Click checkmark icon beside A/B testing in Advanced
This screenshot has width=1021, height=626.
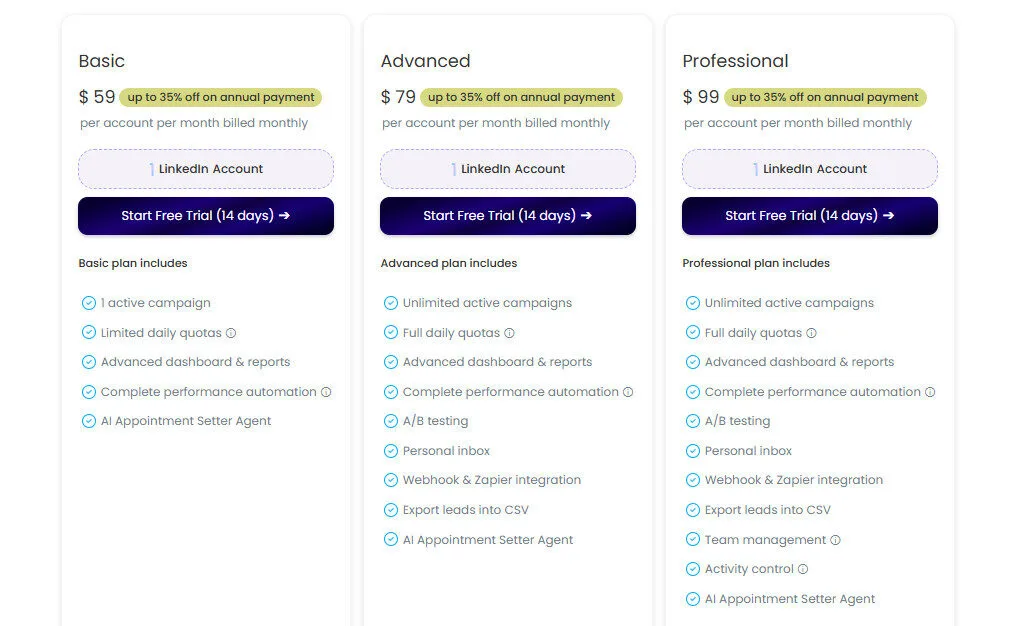(390, 421)
